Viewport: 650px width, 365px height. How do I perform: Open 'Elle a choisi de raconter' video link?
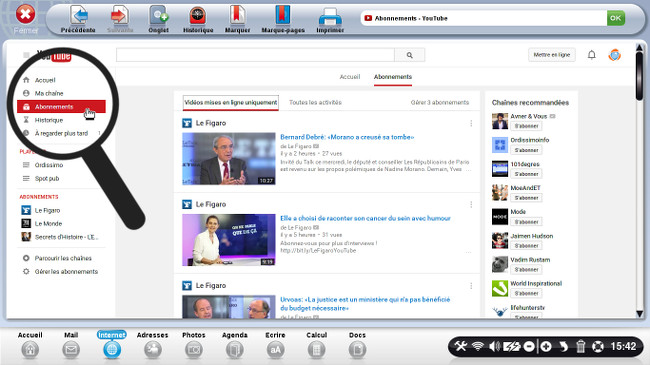coord(365,218)
